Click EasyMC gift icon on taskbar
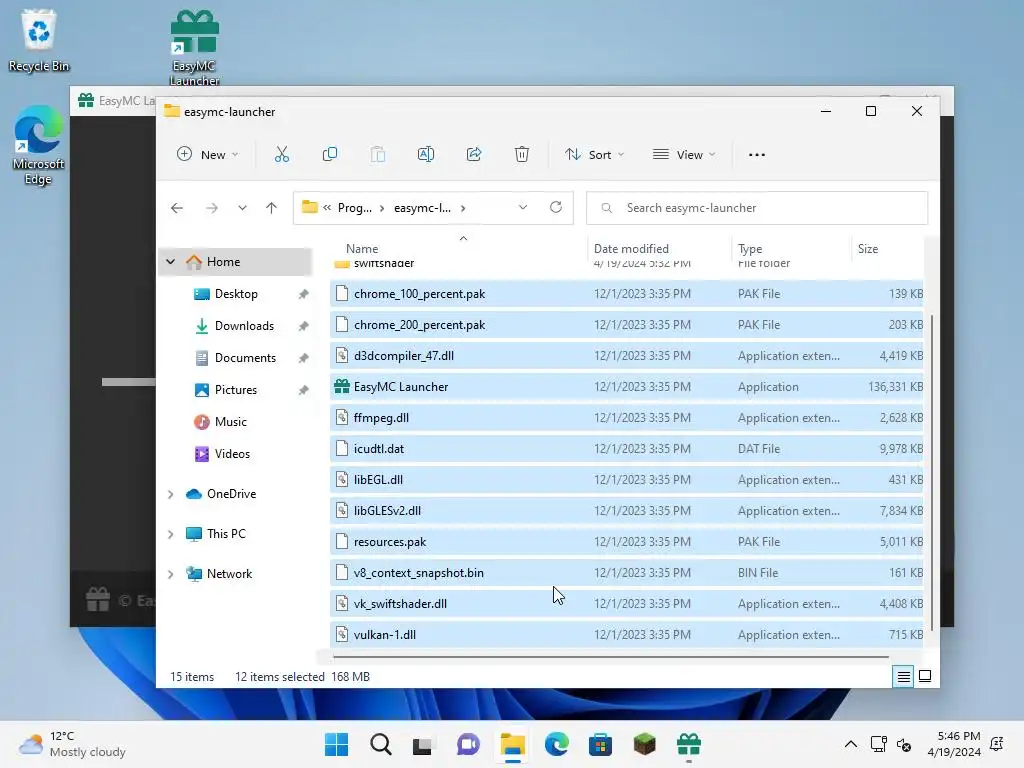This screenshot has height=768, width=1024. 689,744
